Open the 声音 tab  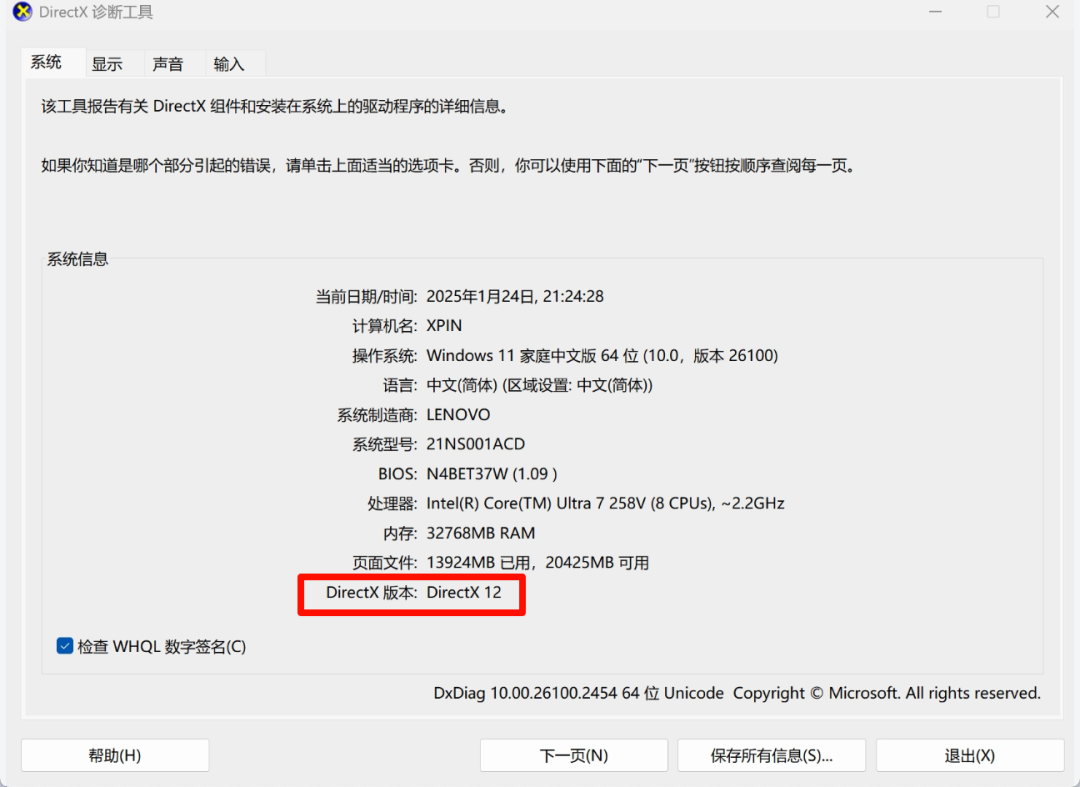[x=167, y=64]
